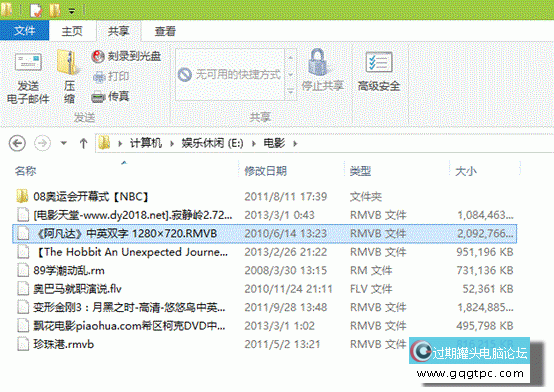Sort by the 类型 column header
The height and width of the screenshot is (392, 554).
tap(360, 171)
